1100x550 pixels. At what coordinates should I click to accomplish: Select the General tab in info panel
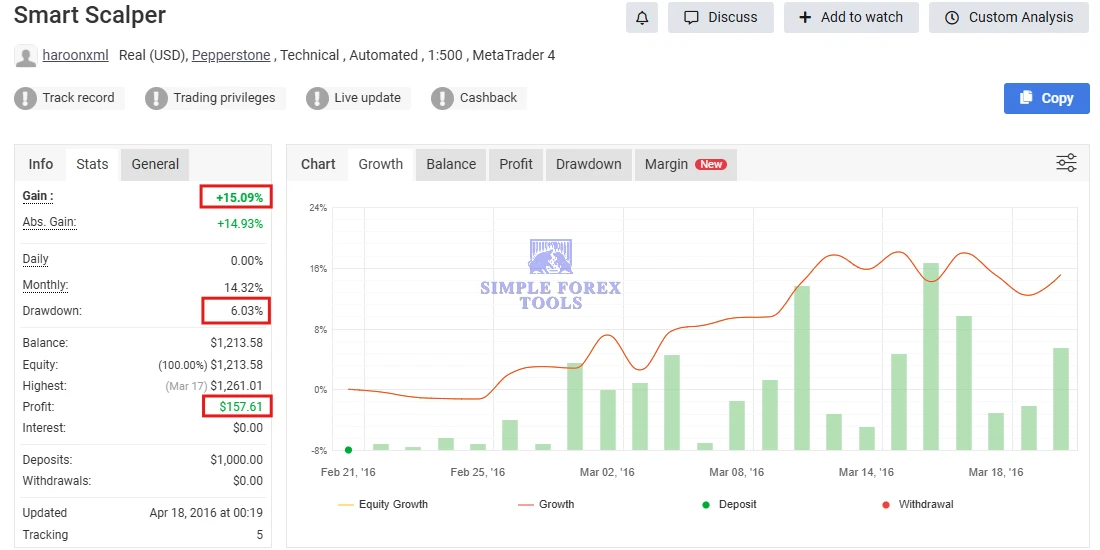click(x=155, y=164)
